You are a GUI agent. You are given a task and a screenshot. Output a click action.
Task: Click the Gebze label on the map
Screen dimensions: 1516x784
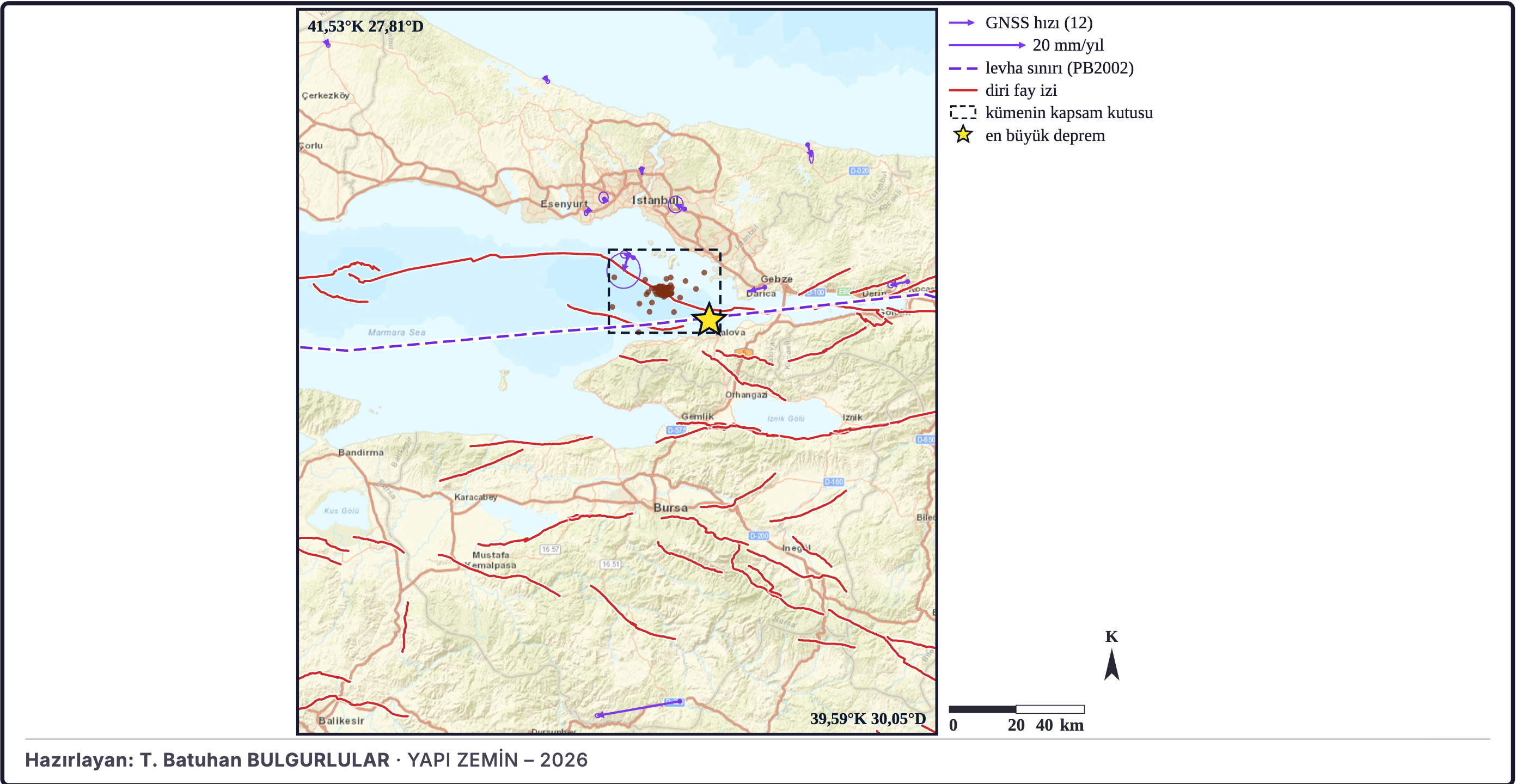pos(777,279)
